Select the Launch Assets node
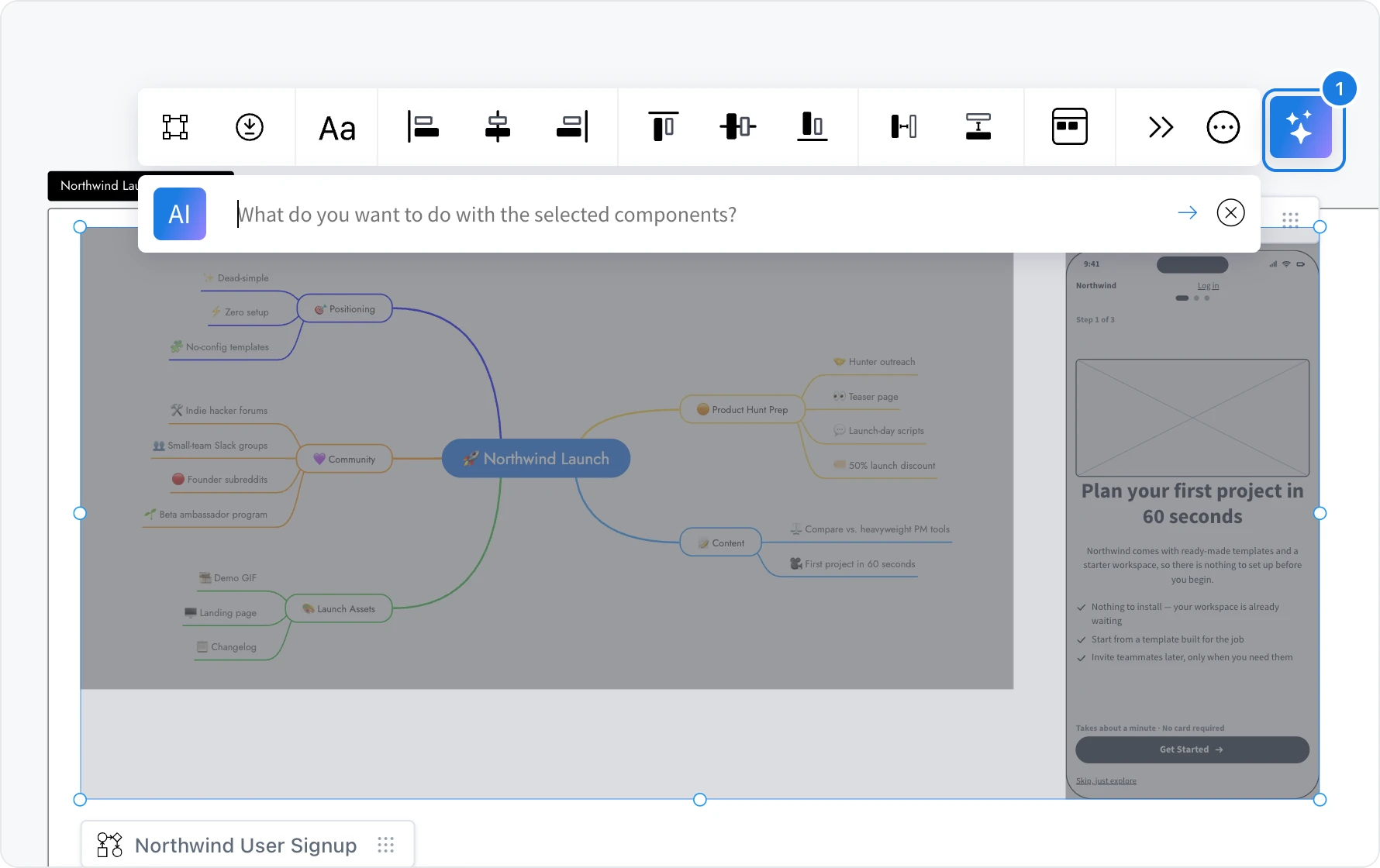The image size is (1380, 868). click(339, 609)
